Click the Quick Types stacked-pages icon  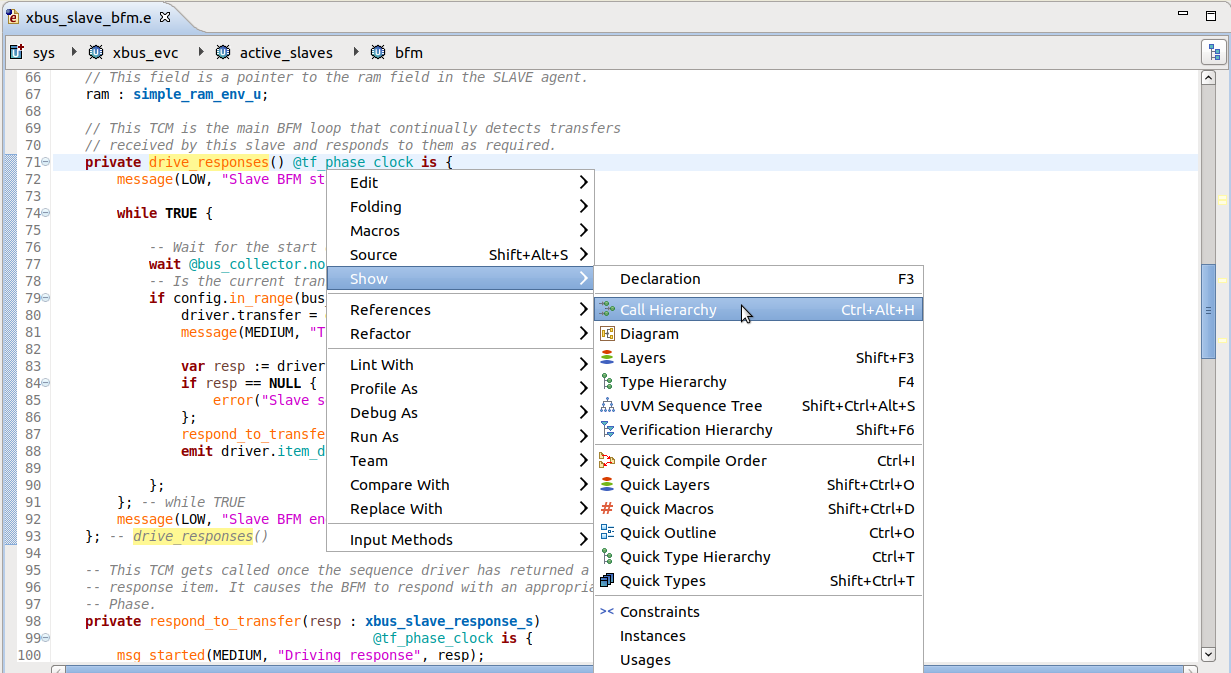pyautogui.click(x=607, y=581)
